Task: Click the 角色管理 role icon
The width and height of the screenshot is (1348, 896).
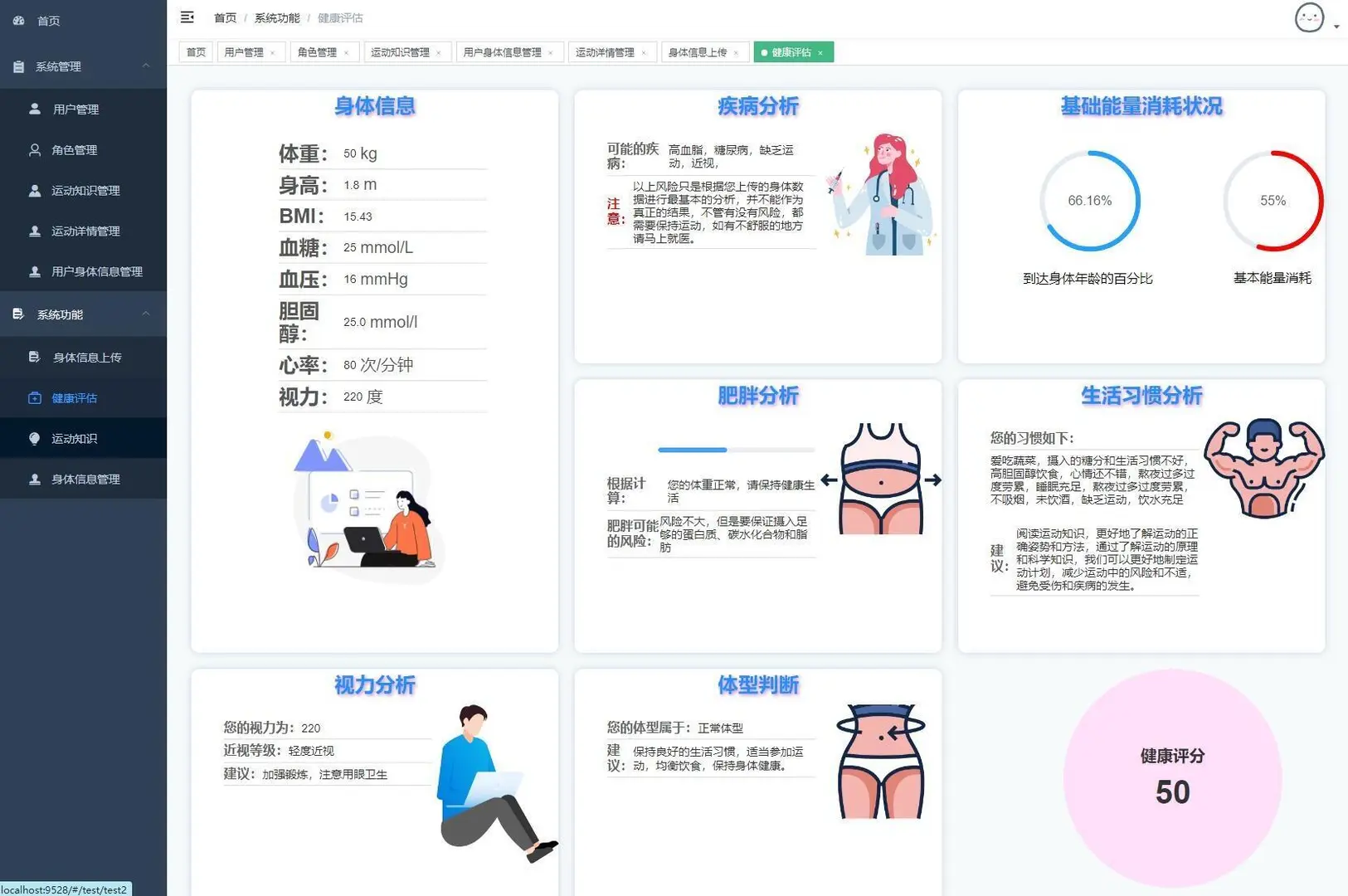Action: tap(34, 150)
